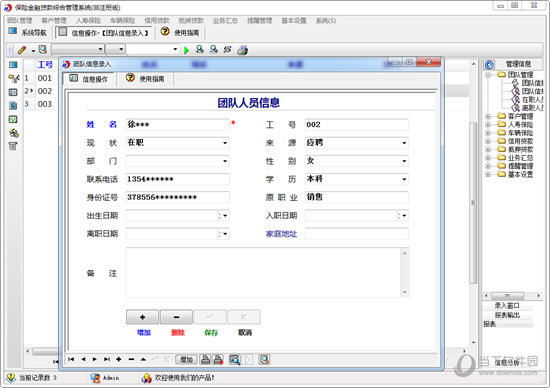The height and width of the screenshot is (388, 550).
Task: Click the 姓名 input field
Action: click(177, 125)
